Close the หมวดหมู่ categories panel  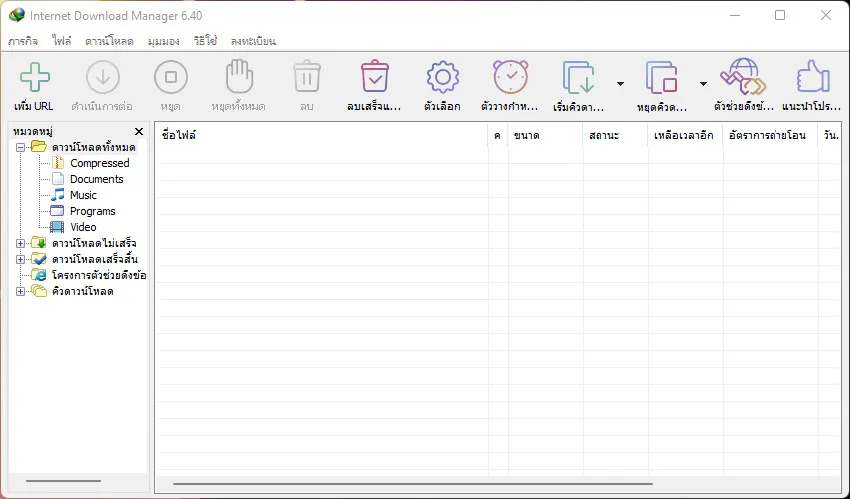(139, 132)
